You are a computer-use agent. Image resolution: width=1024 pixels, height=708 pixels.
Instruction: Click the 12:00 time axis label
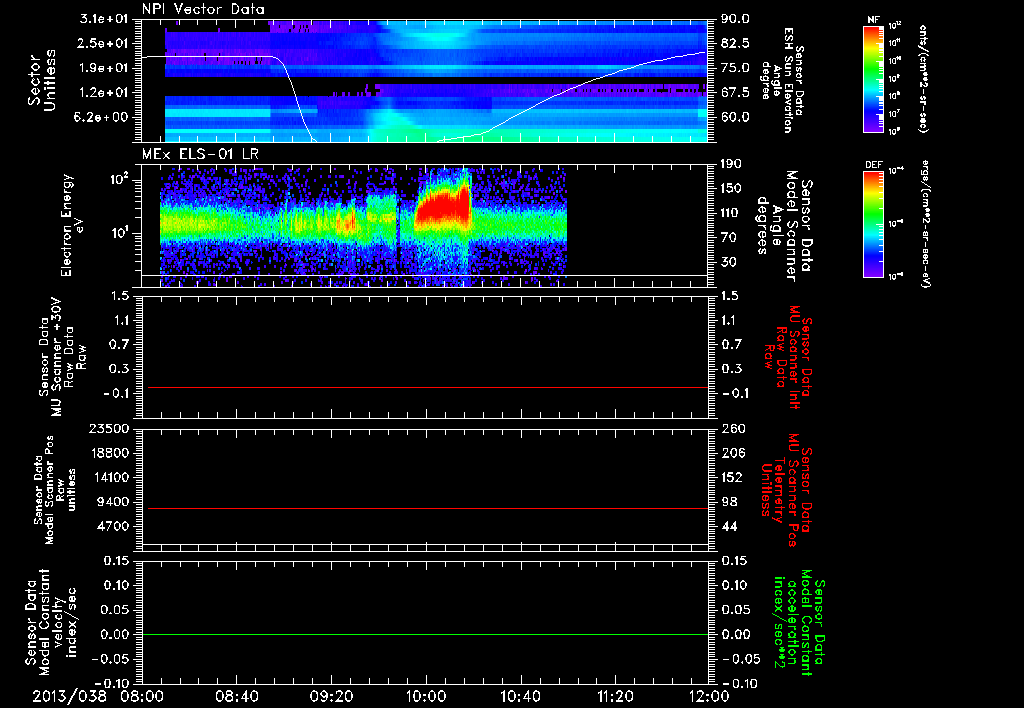click(x=709, y=696)
